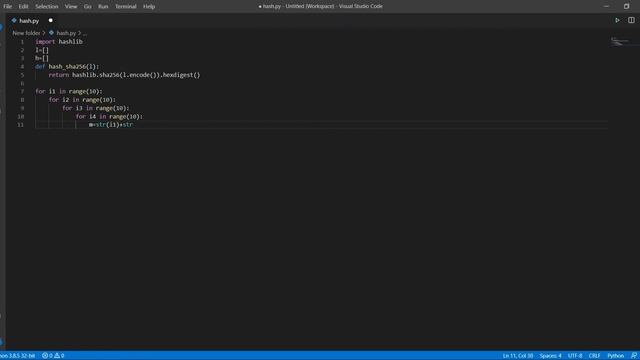Click 'for i4 in range(10):' line

[109, 116]
